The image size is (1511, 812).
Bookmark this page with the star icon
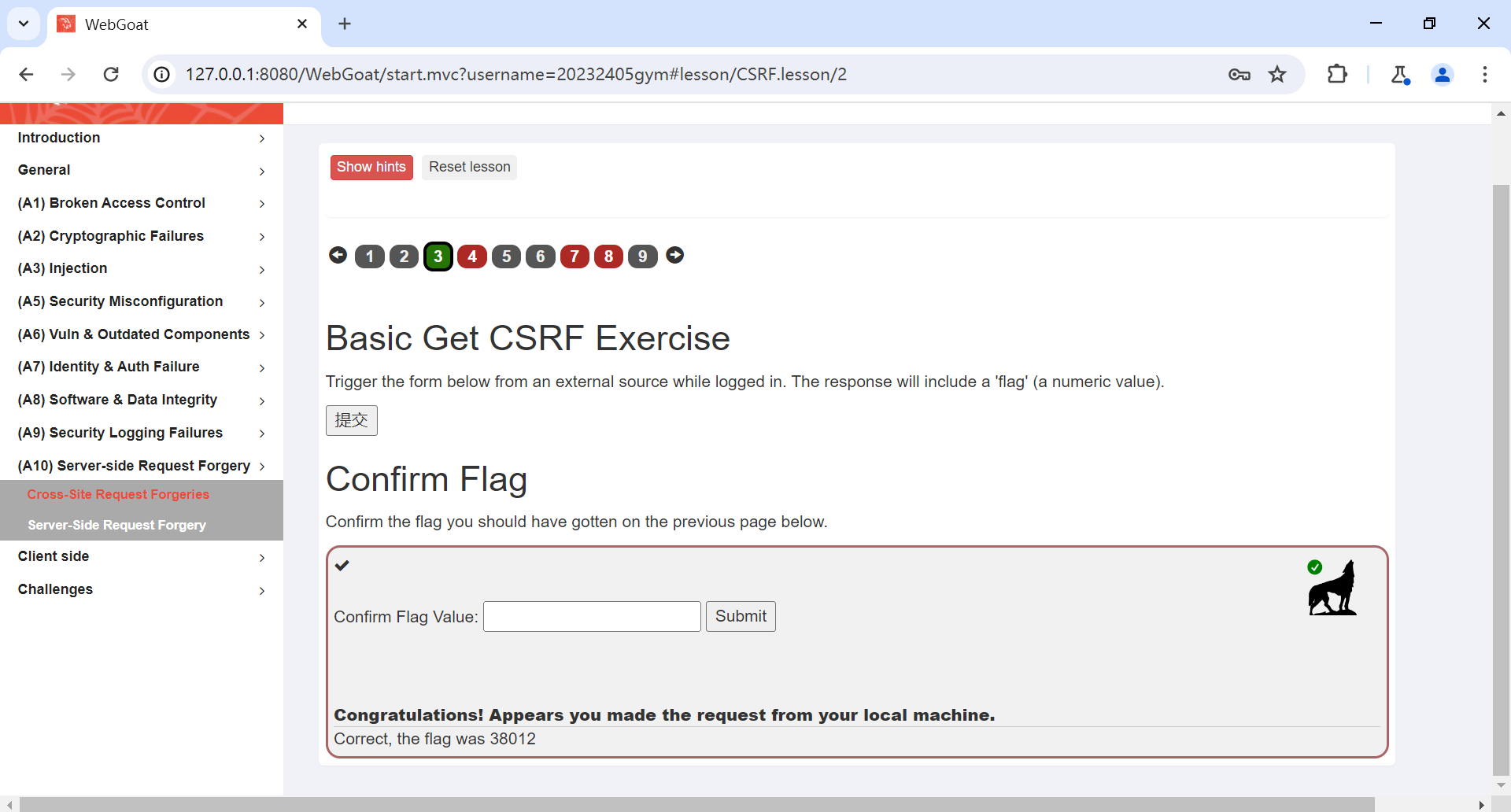coord(1277,74)
